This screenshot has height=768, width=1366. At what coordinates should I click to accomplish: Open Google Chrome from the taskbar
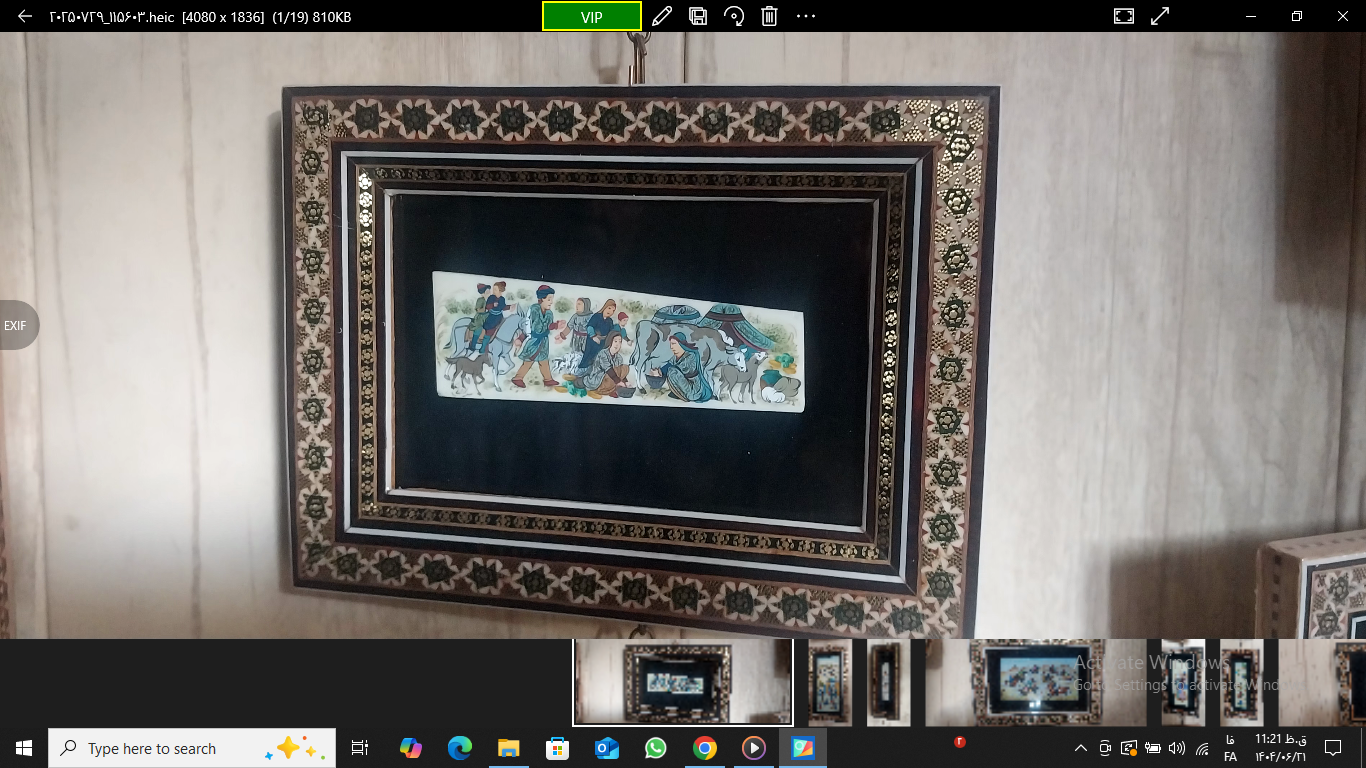704,748
